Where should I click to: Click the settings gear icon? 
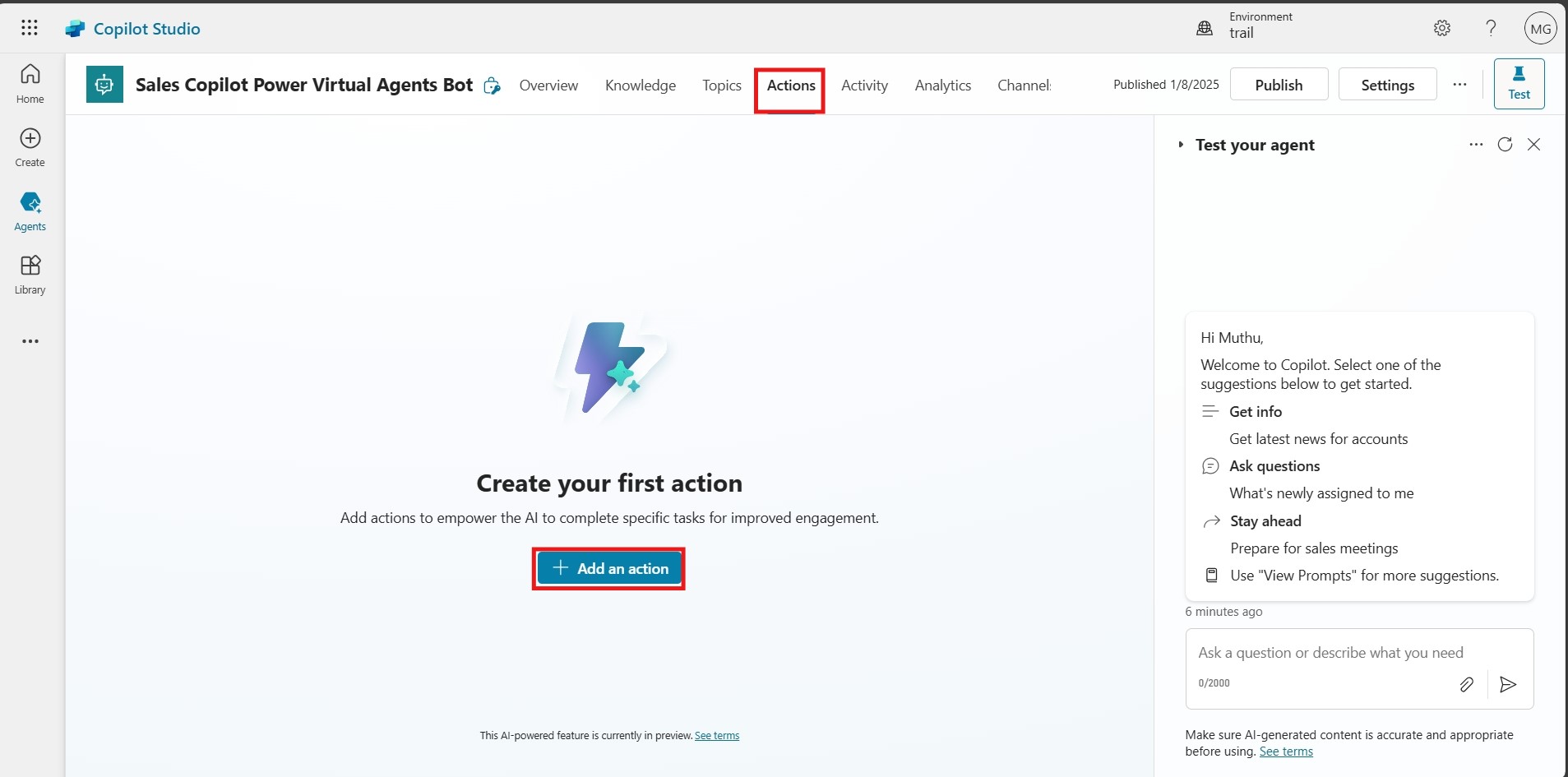[1442, 28]
